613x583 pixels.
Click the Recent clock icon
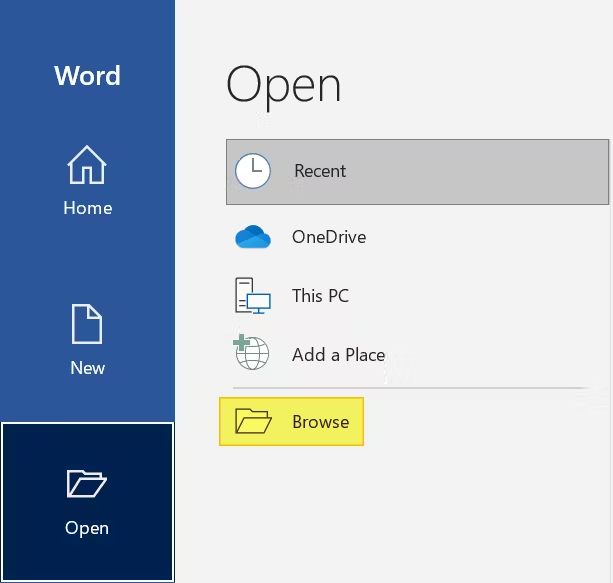(x=253, y=171)
